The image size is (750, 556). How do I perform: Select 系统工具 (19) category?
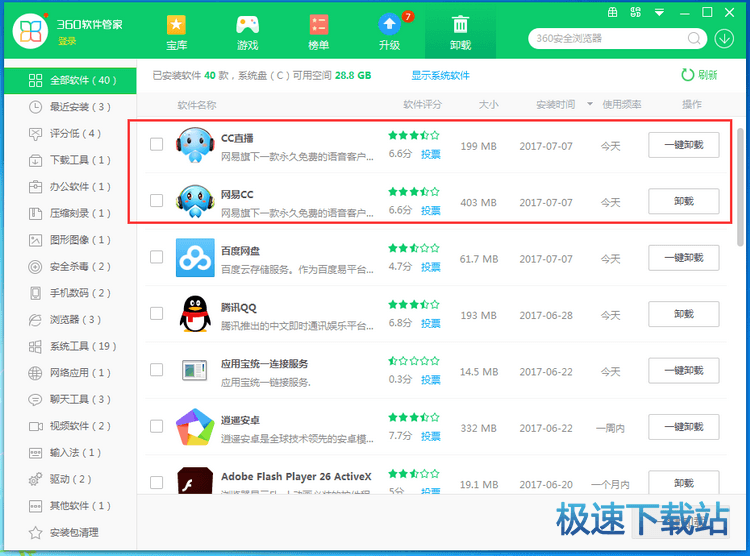point(70,346)
